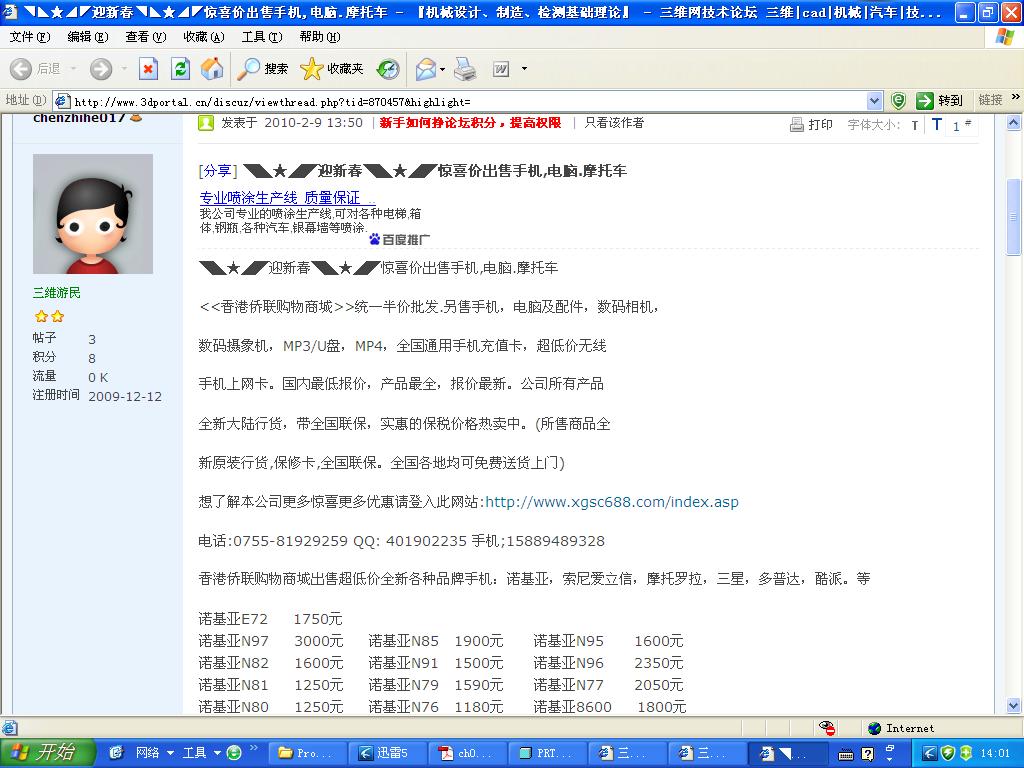1024x768 pixels.
Task: Click the Windows 开始 Start button
Action: pyautogui.click(x=47, y=752)
